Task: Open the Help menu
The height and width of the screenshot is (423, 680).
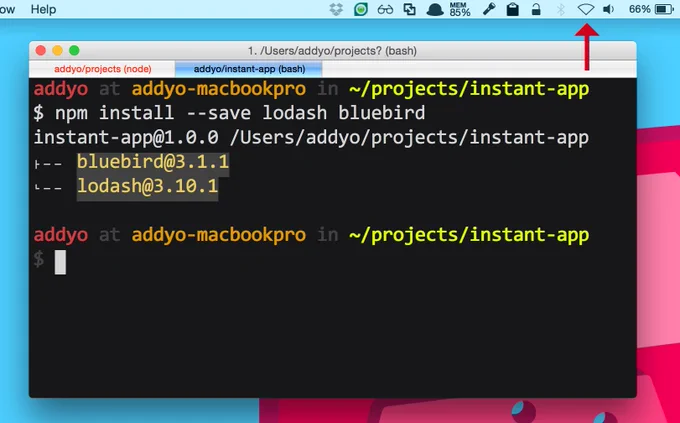Action: (x=43, y=9)
